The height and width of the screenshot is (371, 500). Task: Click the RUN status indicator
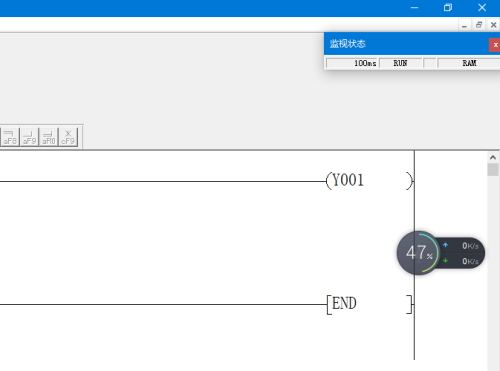(400, 63)
